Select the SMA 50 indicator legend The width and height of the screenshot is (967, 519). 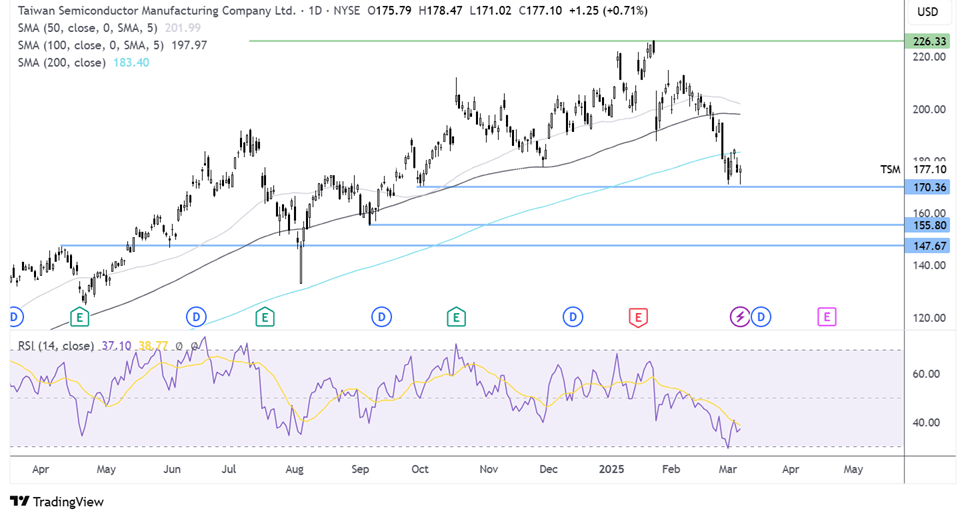point(87,28)
